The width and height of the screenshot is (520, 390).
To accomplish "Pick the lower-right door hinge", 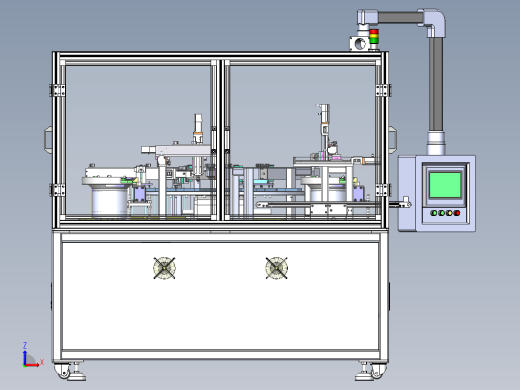I will click(x=383, y=190).
